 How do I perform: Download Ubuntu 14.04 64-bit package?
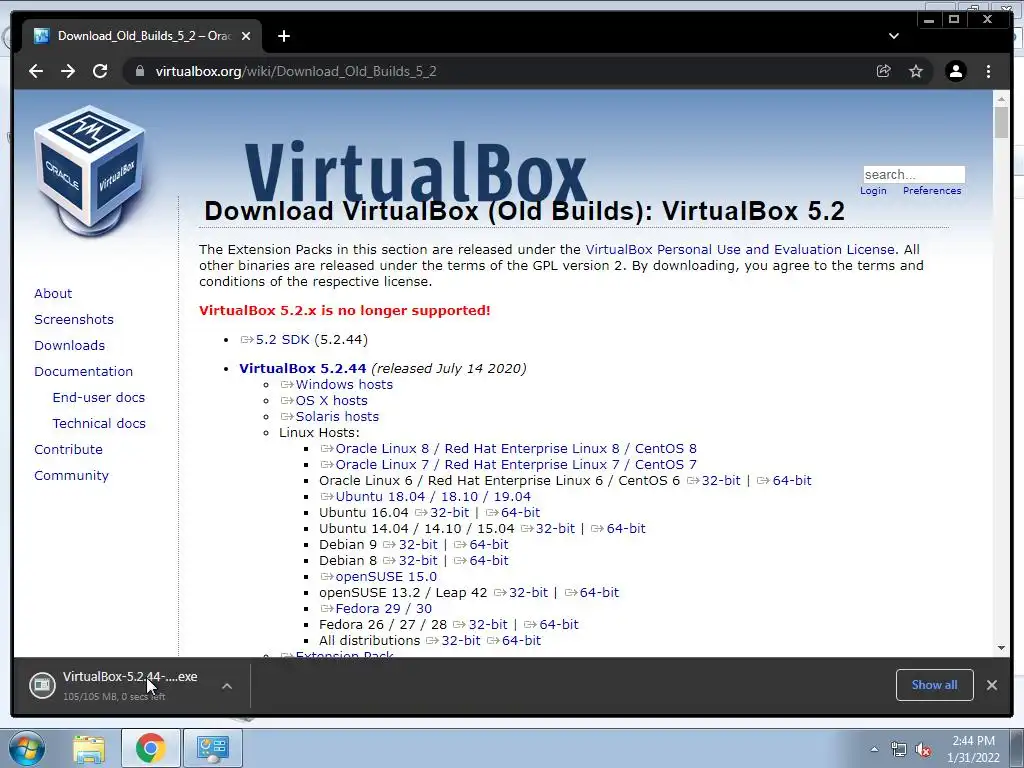tap(618, 528)
